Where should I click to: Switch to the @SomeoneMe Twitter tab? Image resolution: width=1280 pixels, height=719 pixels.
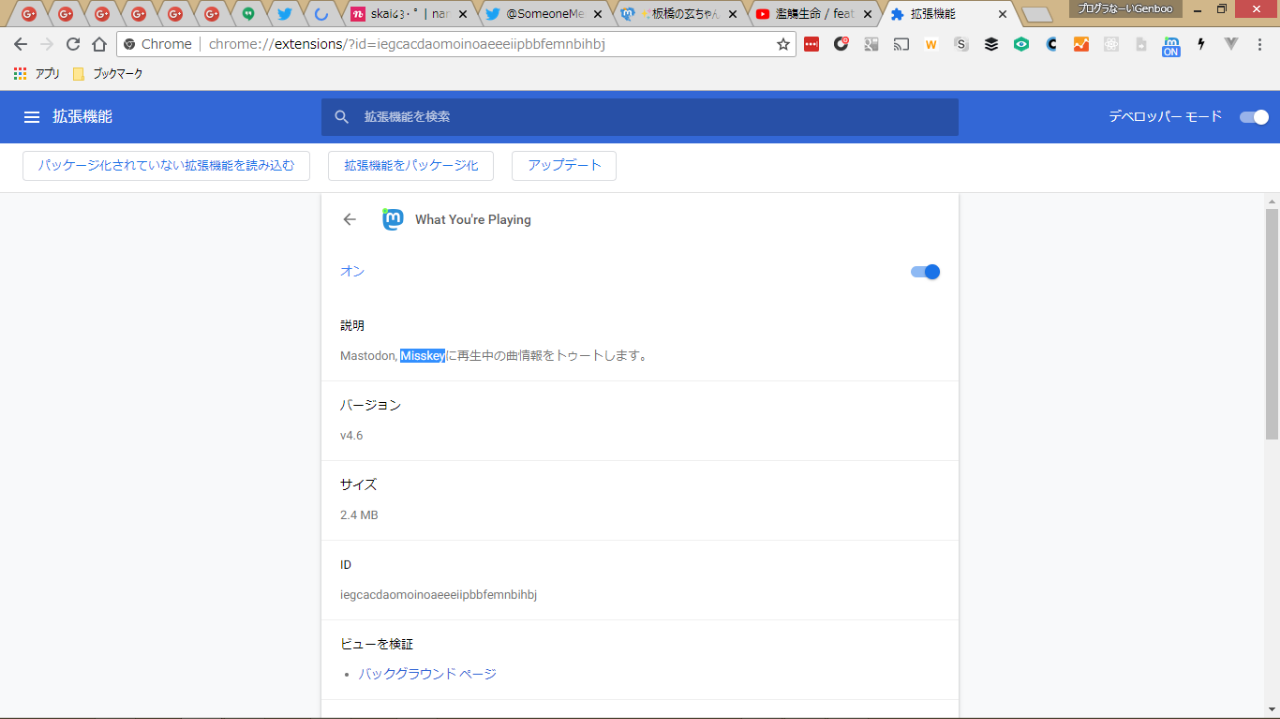point(540,14)
